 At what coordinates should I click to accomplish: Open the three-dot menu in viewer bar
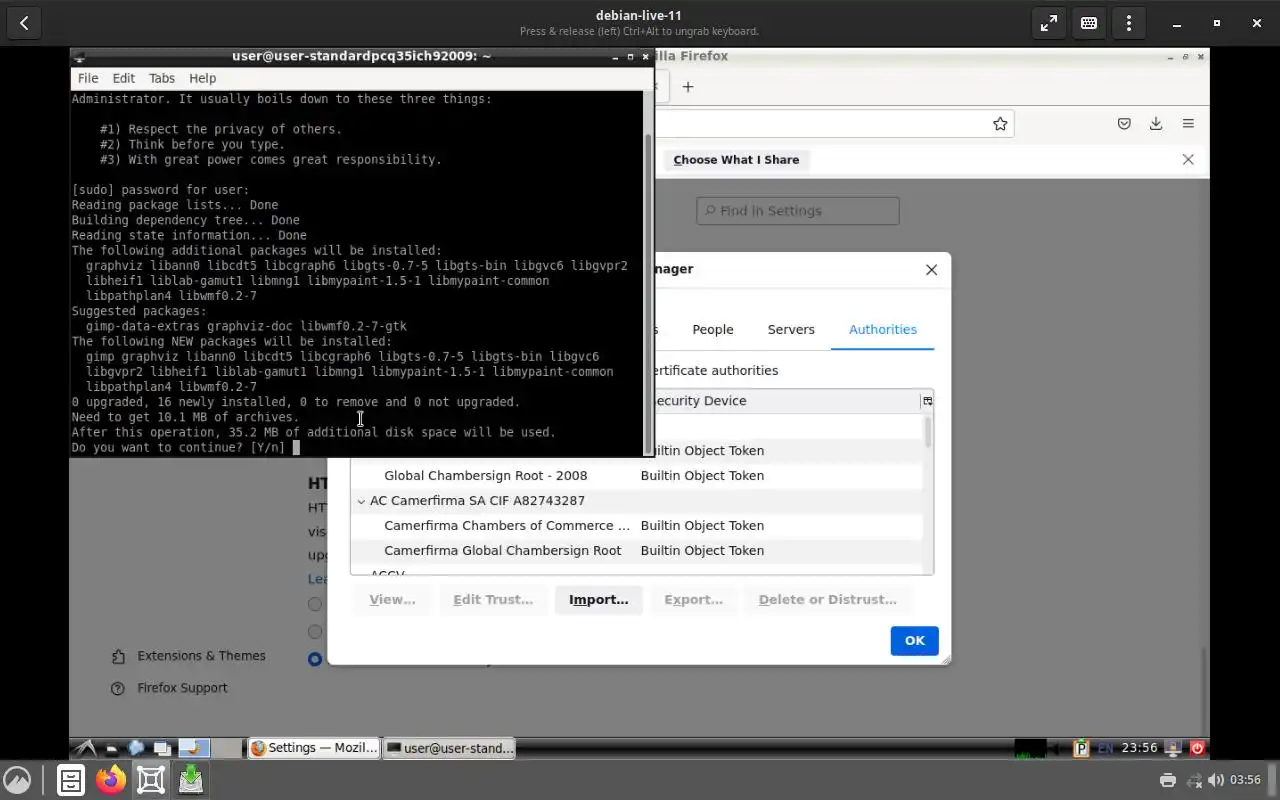[1129, 23]
